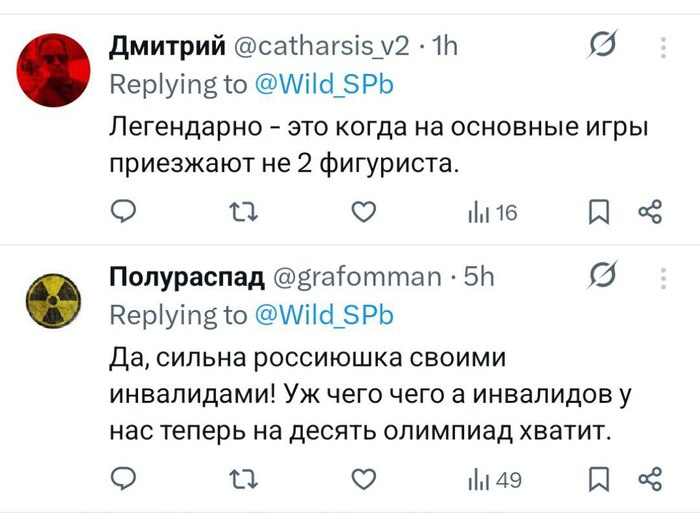This screenshot has width=700, height=515.
Task: Share Полураспад's tweet
Action: tap(650, 479)
